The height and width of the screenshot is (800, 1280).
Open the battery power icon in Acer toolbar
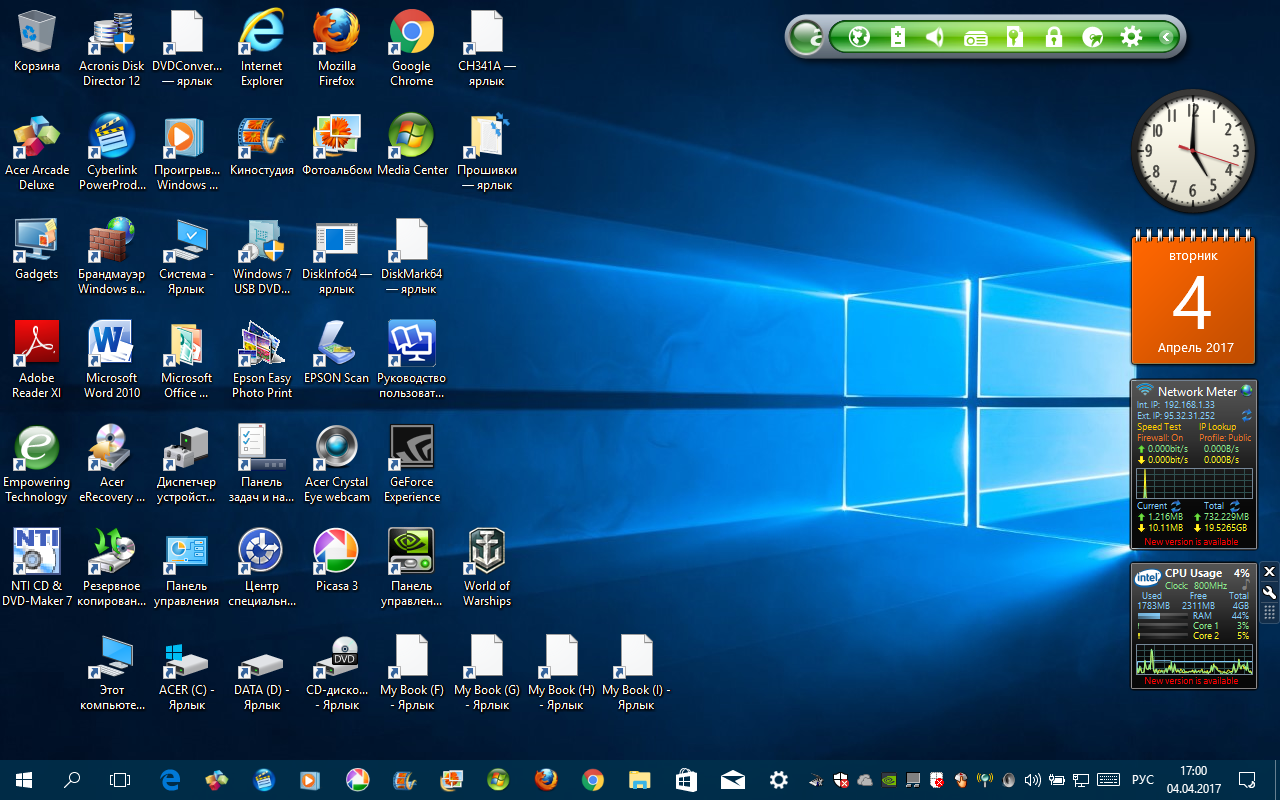[x=898, y=37]
